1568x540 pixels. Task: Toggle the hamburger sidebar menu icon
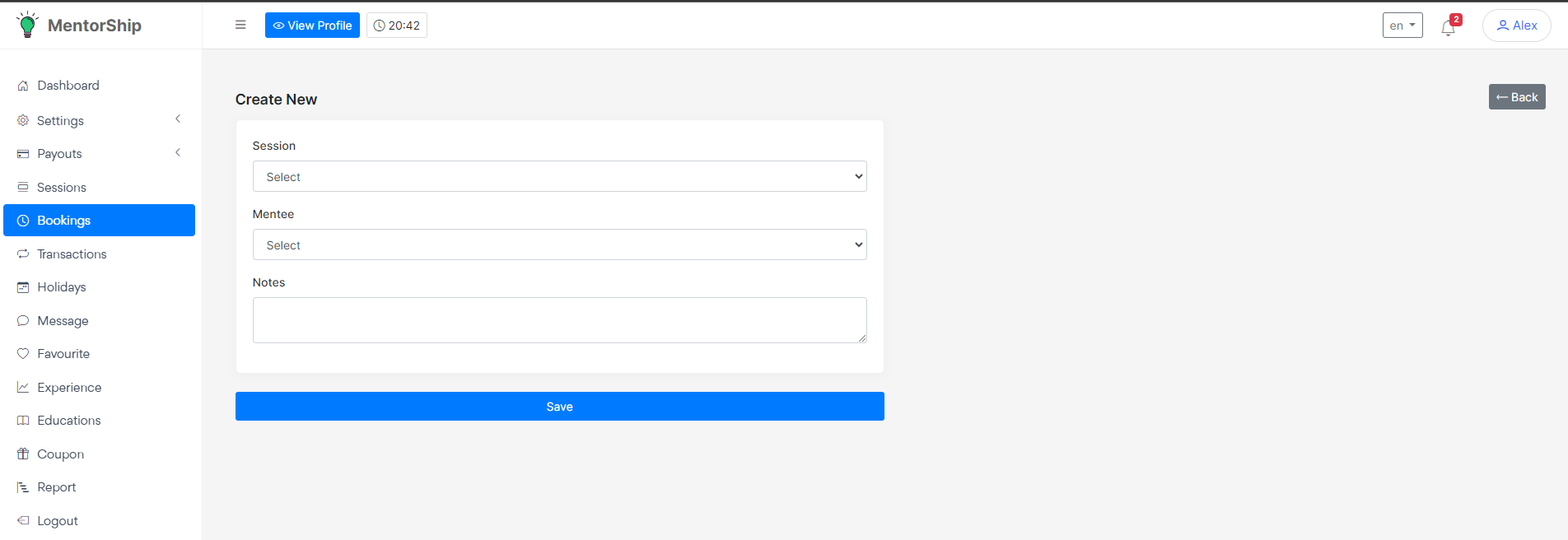(240, 25)
